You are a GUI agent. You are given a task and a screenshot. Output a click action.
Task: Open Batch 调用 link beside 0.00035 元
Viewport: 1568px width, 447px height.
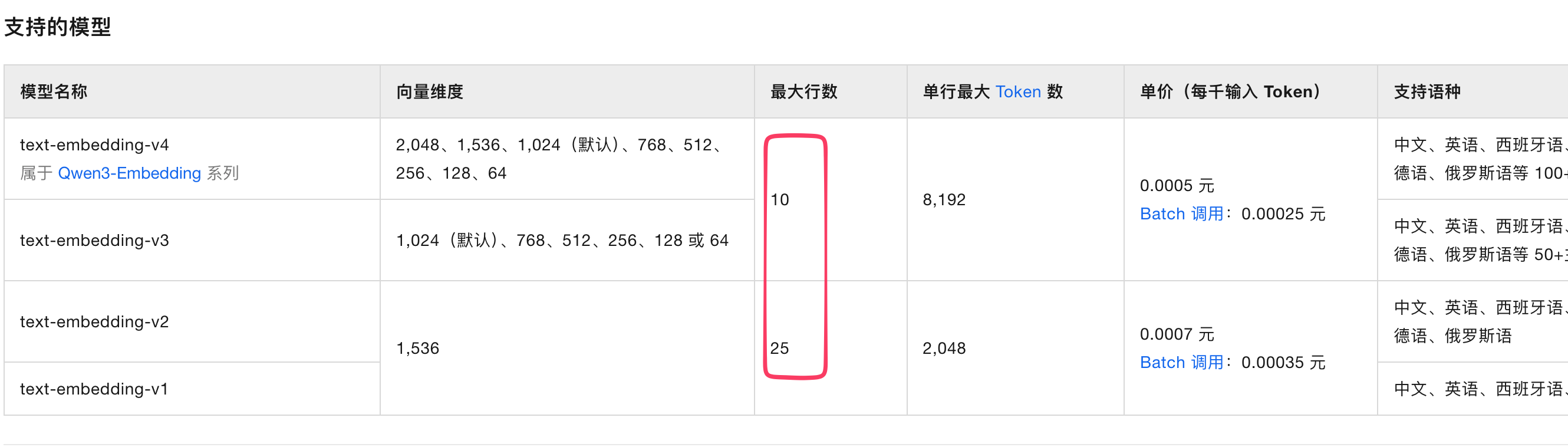point(1181,363)
